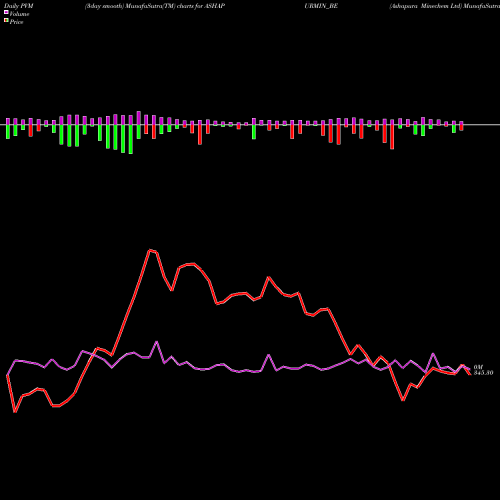Image resolution: width=500 pixels, height=500 pixels.
Task: Click the 0M volume value label
Action: click(x=478, y=367)
